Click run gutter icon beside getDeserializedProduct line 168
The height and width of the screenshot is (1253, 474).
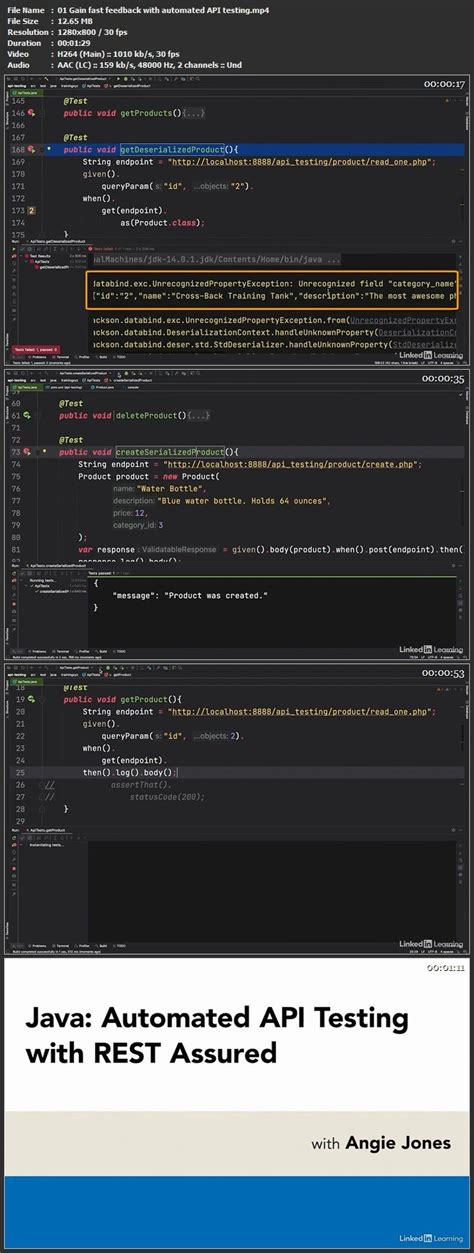(31, 149)
